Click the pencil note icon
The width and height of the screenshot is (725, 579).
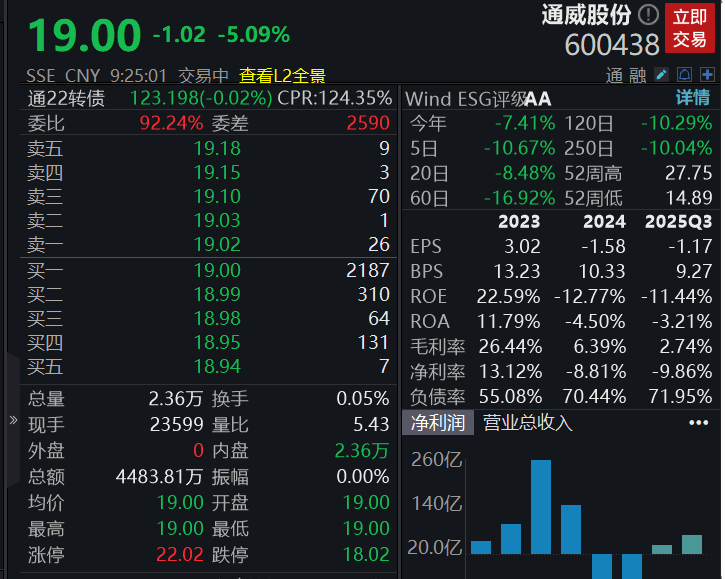point(662,74)
